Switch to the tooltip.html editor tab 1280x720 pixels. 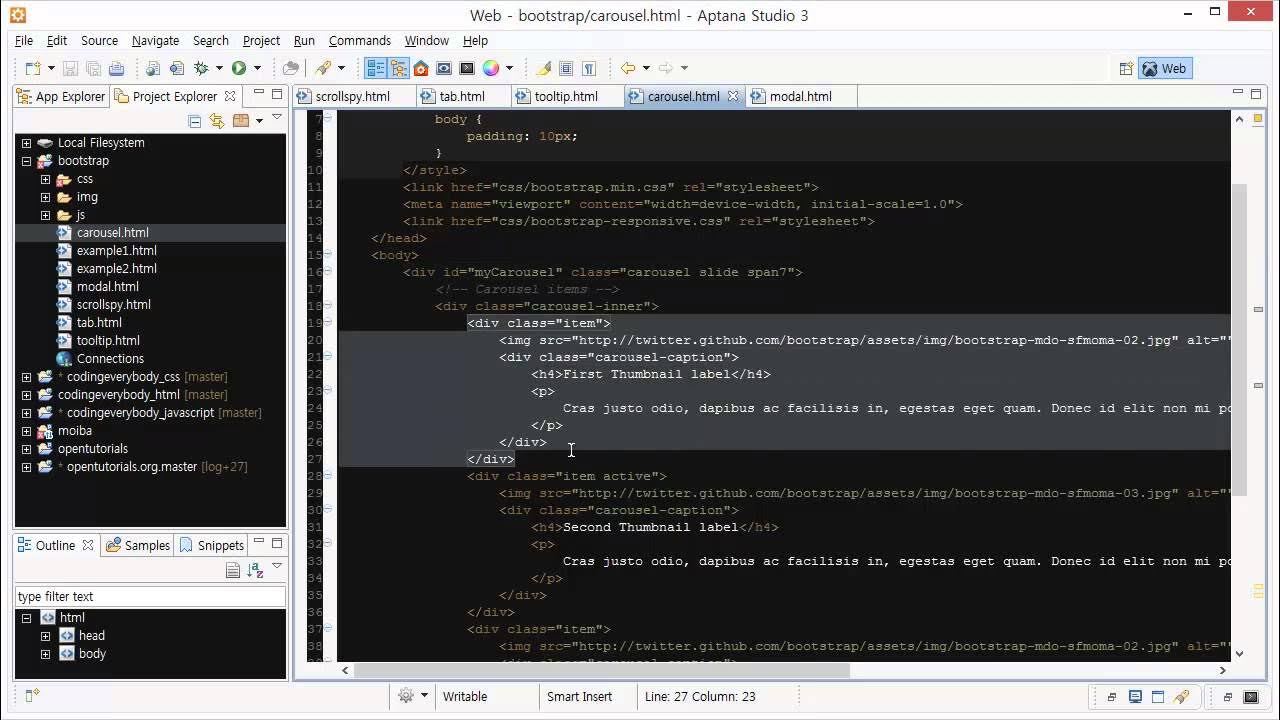coord(566,96)
